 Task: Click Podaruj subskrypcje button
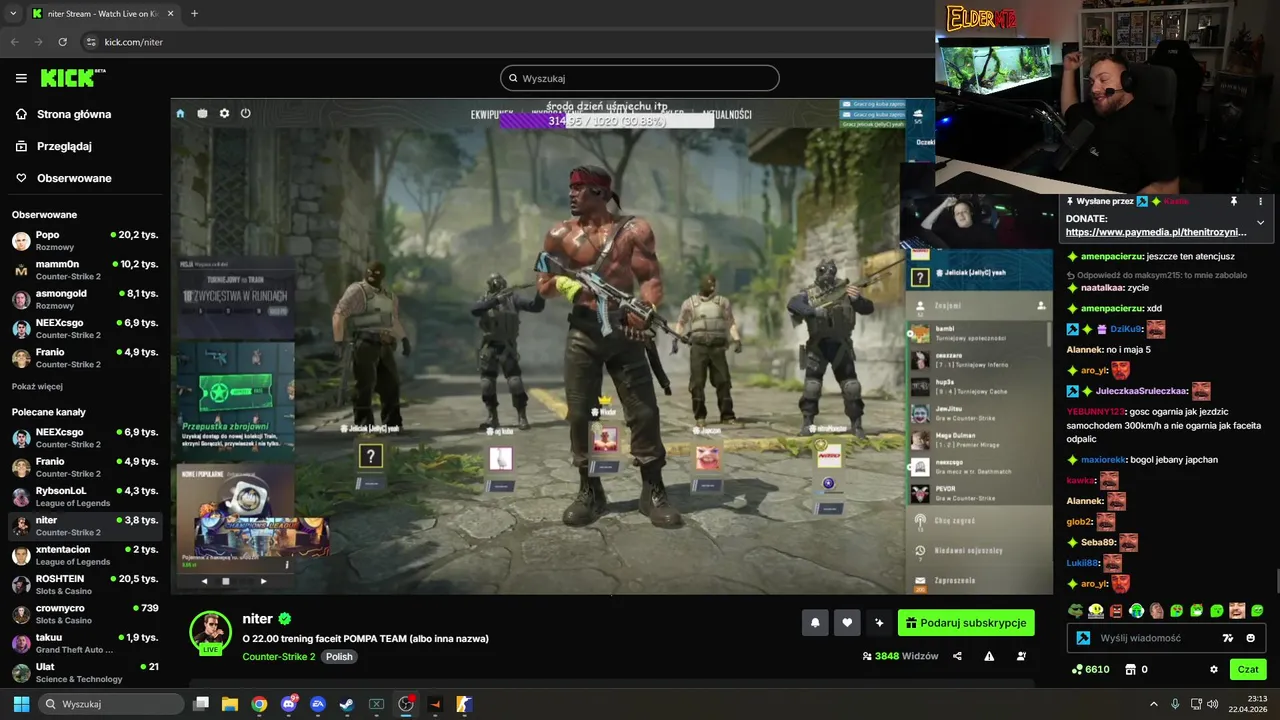tap(966, 623)
